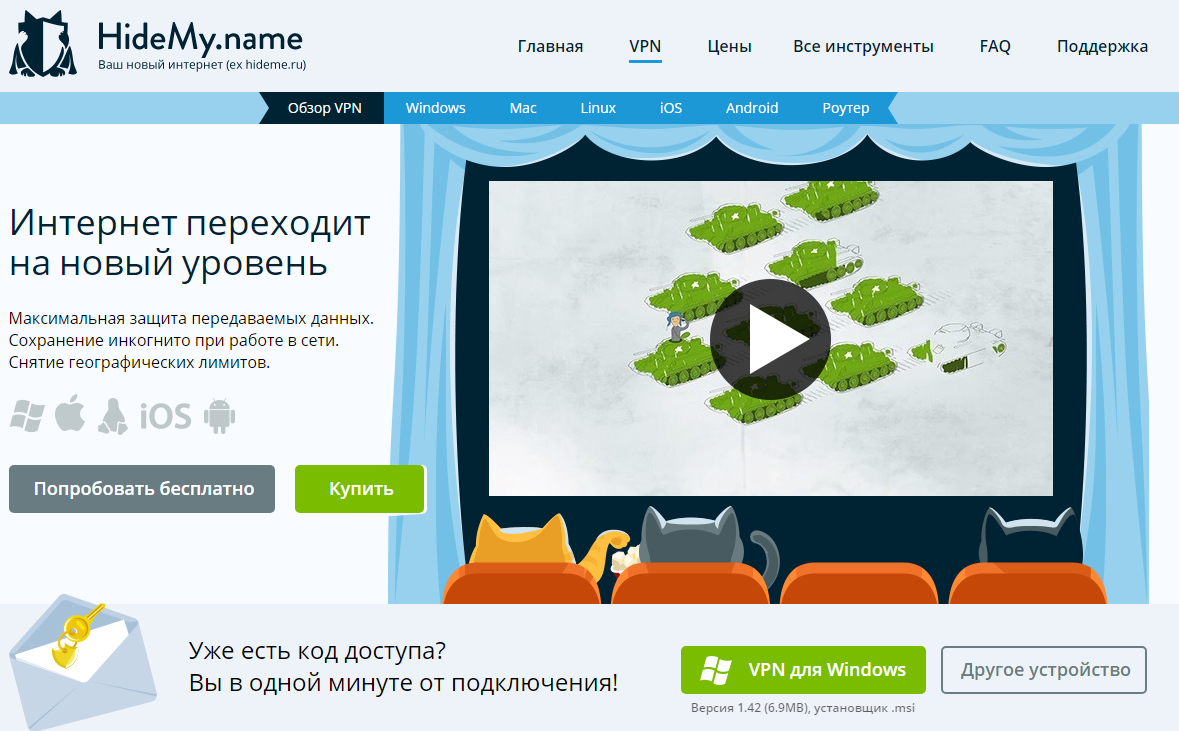Click the Попробовать бесплатно button
1179x731 pixels.
pos(142,489)
